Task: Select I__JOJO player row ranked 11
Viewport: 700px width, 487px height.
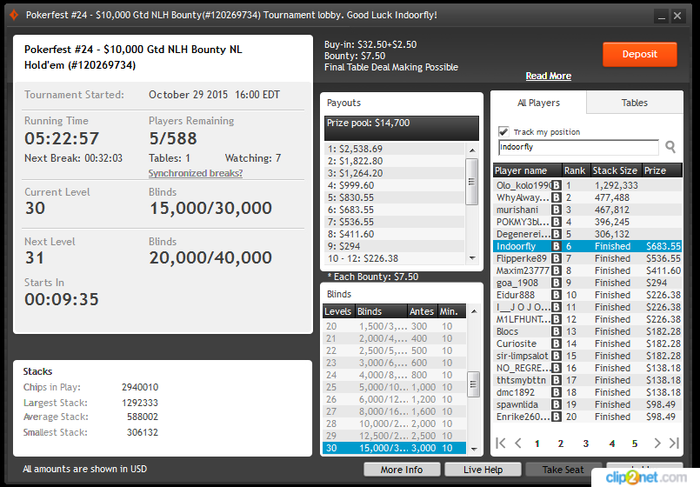Action: pyautogui.click(x=588, y=307)
